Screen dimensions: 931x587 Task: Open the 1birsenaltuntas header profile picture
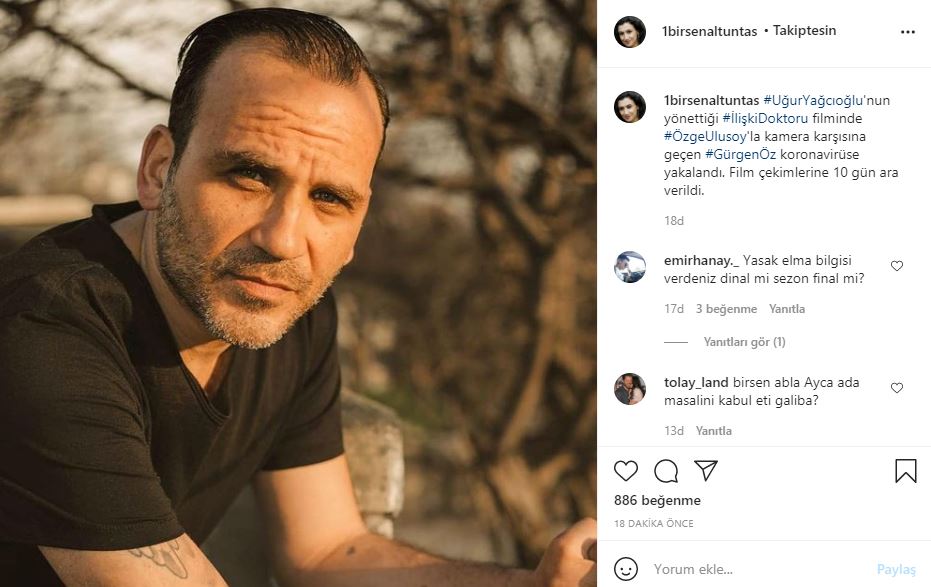pos(630,32)
